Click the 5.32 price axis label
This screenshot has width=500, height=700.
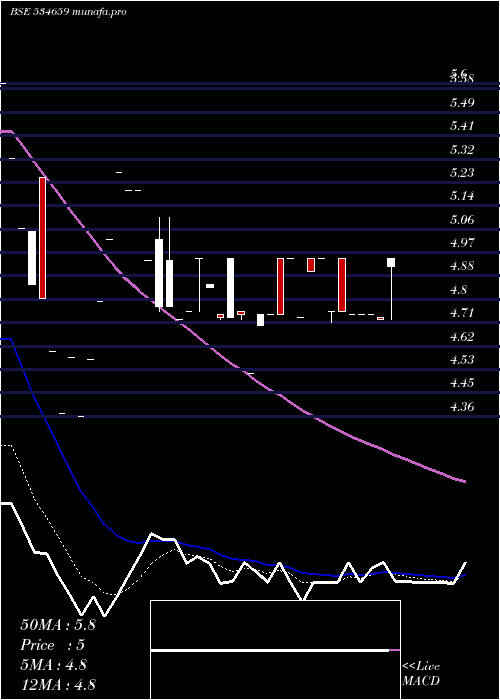[462, 150]
